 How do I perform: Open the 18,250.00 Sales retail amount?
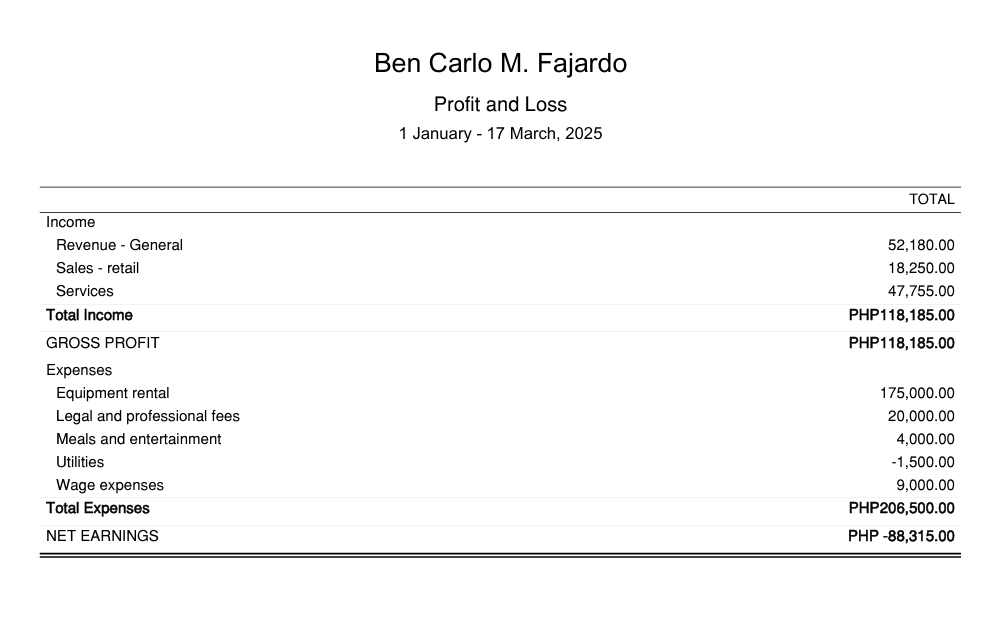921,268
